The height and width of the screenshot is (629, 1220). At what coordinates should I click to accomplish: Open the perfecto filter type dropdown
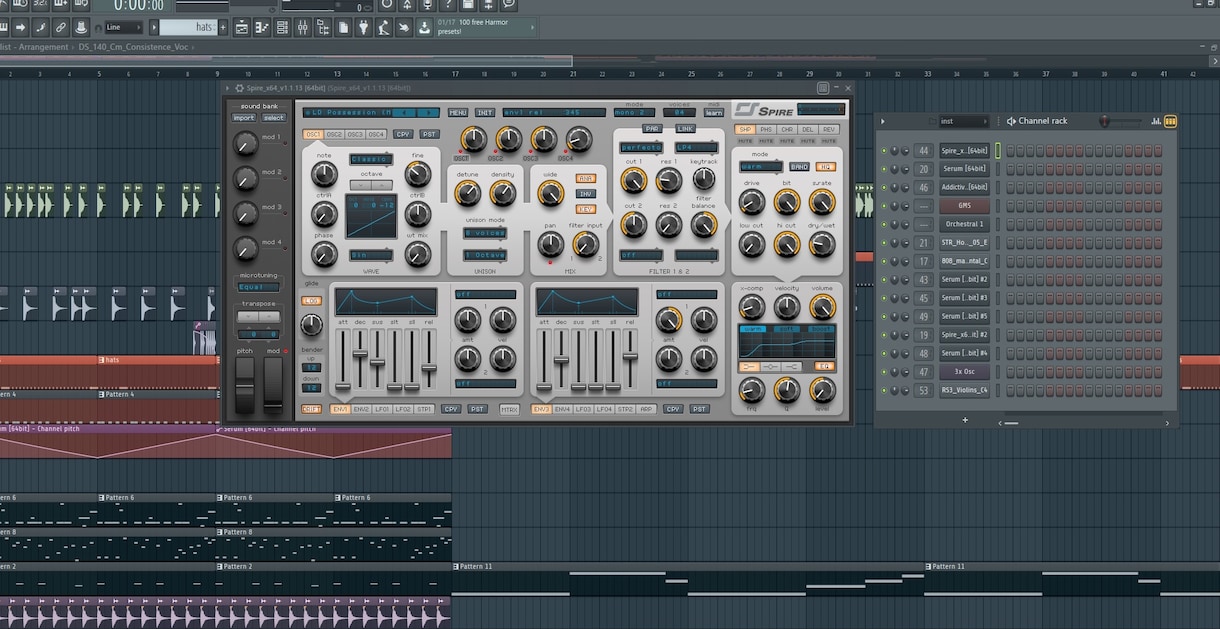point(641,147)
